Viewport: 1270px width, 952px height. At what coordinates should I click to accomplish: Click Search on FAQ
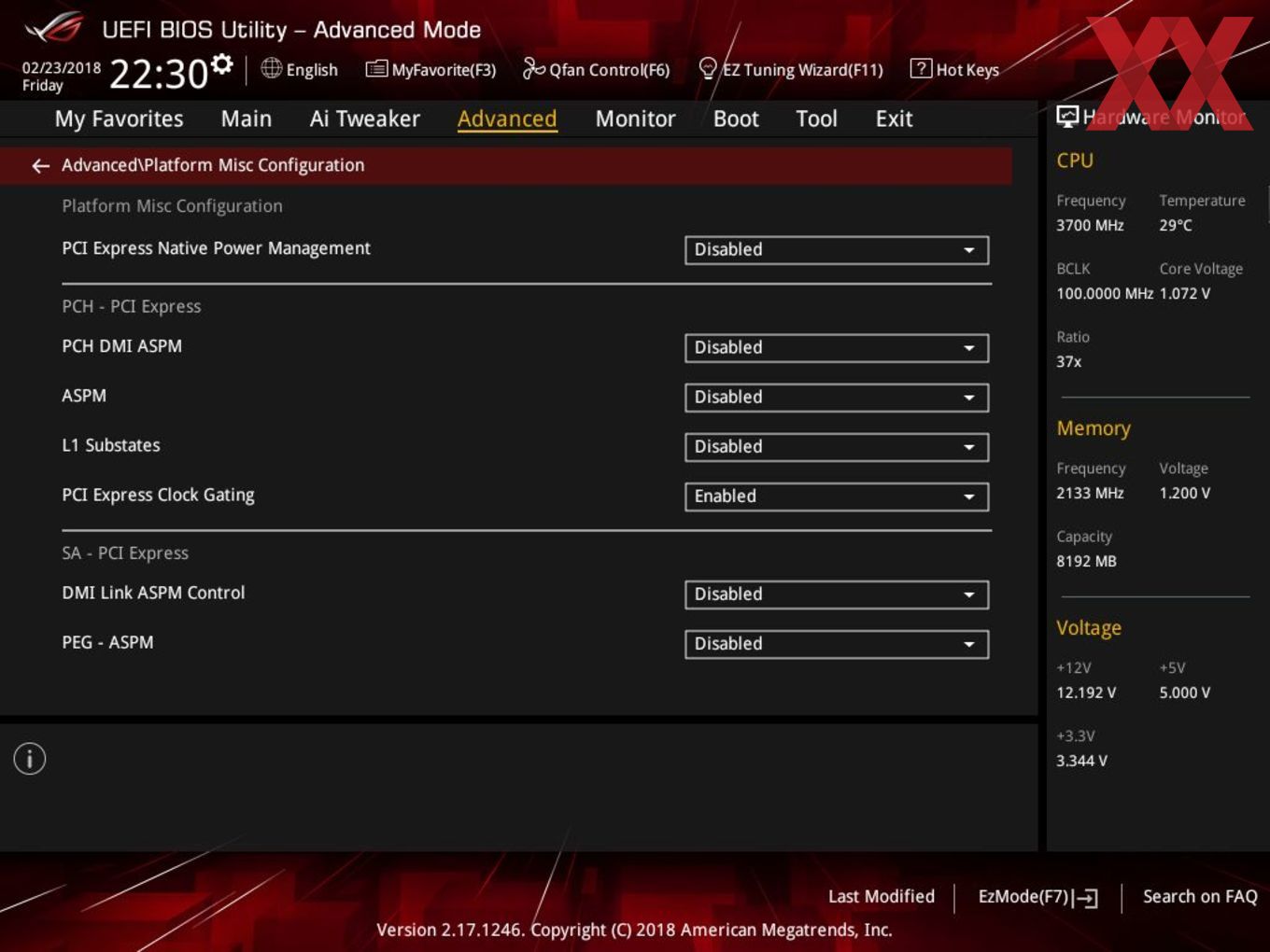click(x=1200, y=896)
